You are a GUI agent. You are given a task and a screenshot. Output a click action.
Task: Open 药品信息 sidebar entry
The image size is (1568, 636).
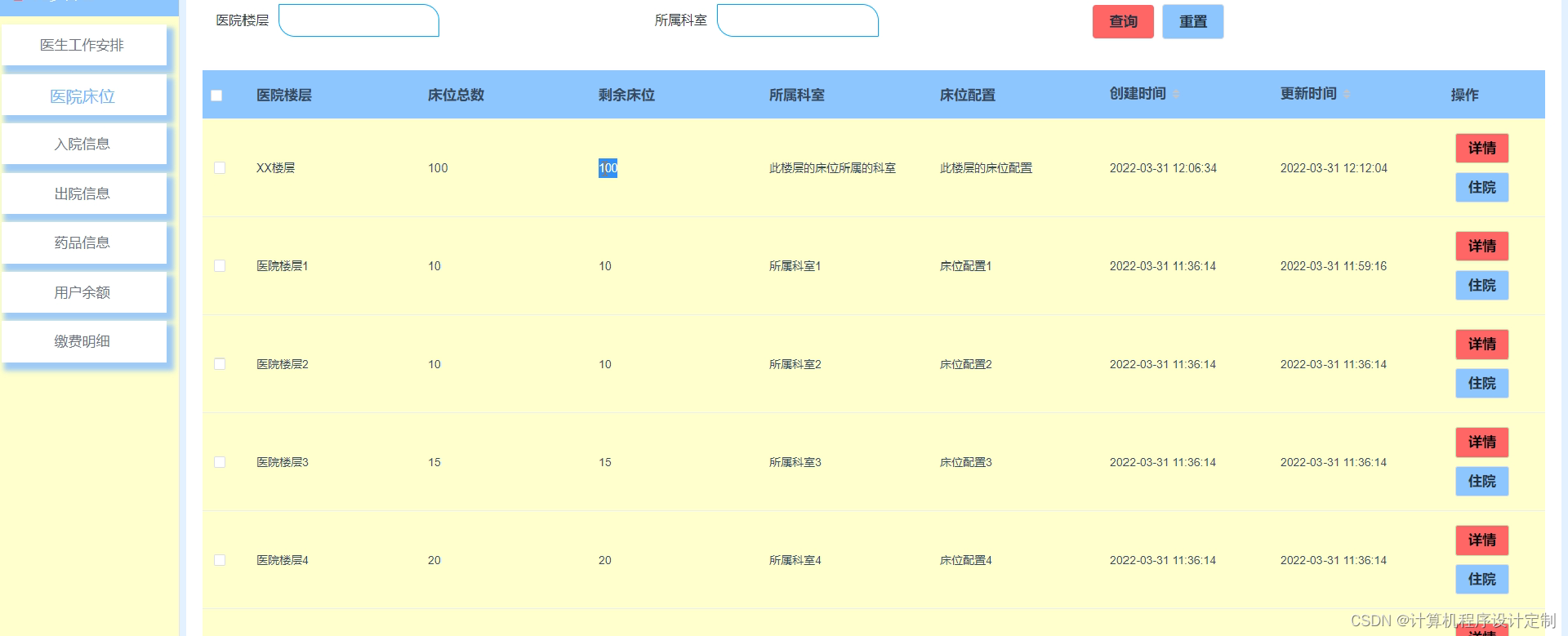pyautogui.click(x=83, y=243)
